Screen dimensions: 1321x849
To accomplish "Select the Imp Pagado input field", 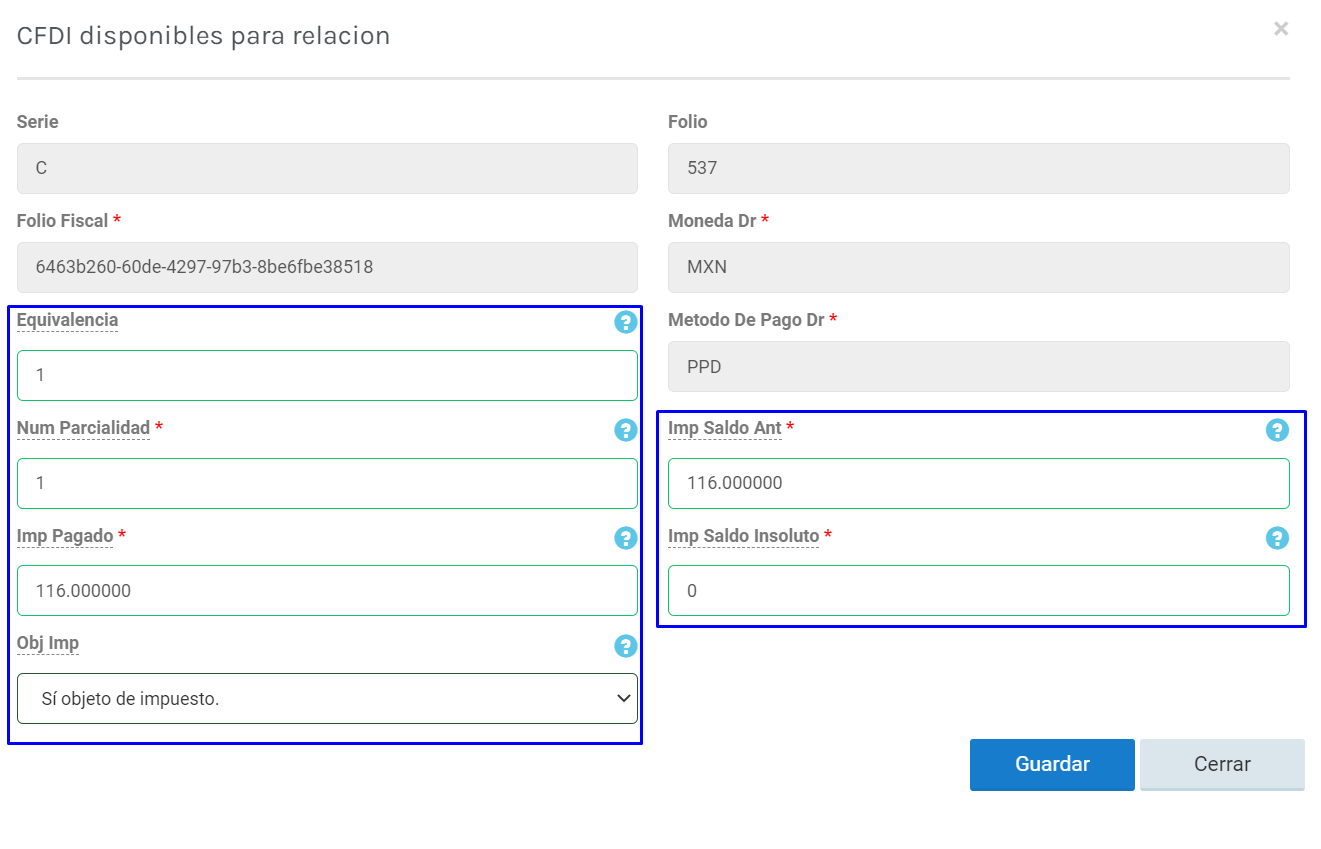I will point(327,591).
